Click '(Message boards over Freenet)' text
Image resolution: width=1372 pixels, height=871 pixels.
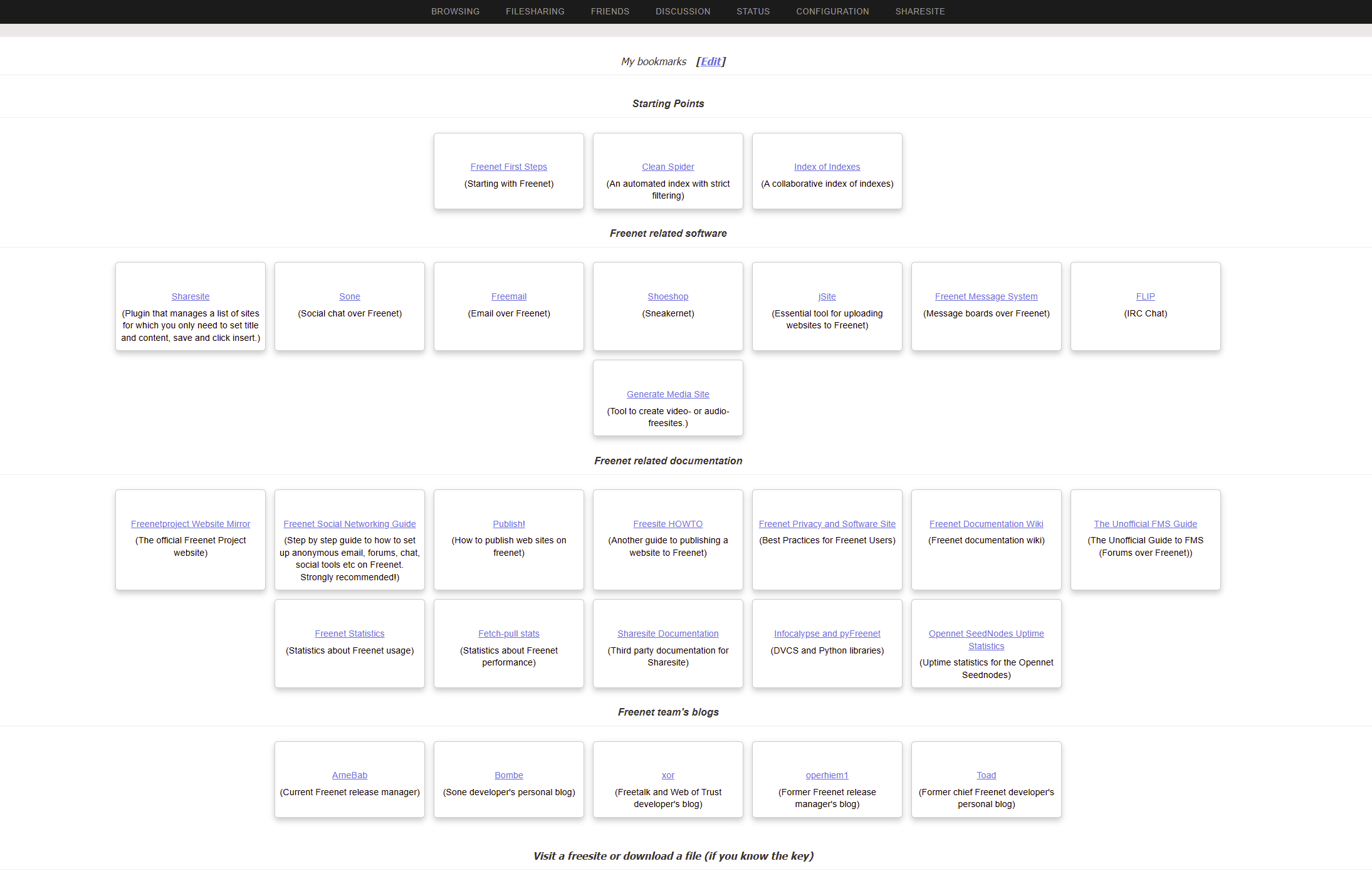[986, 313]
